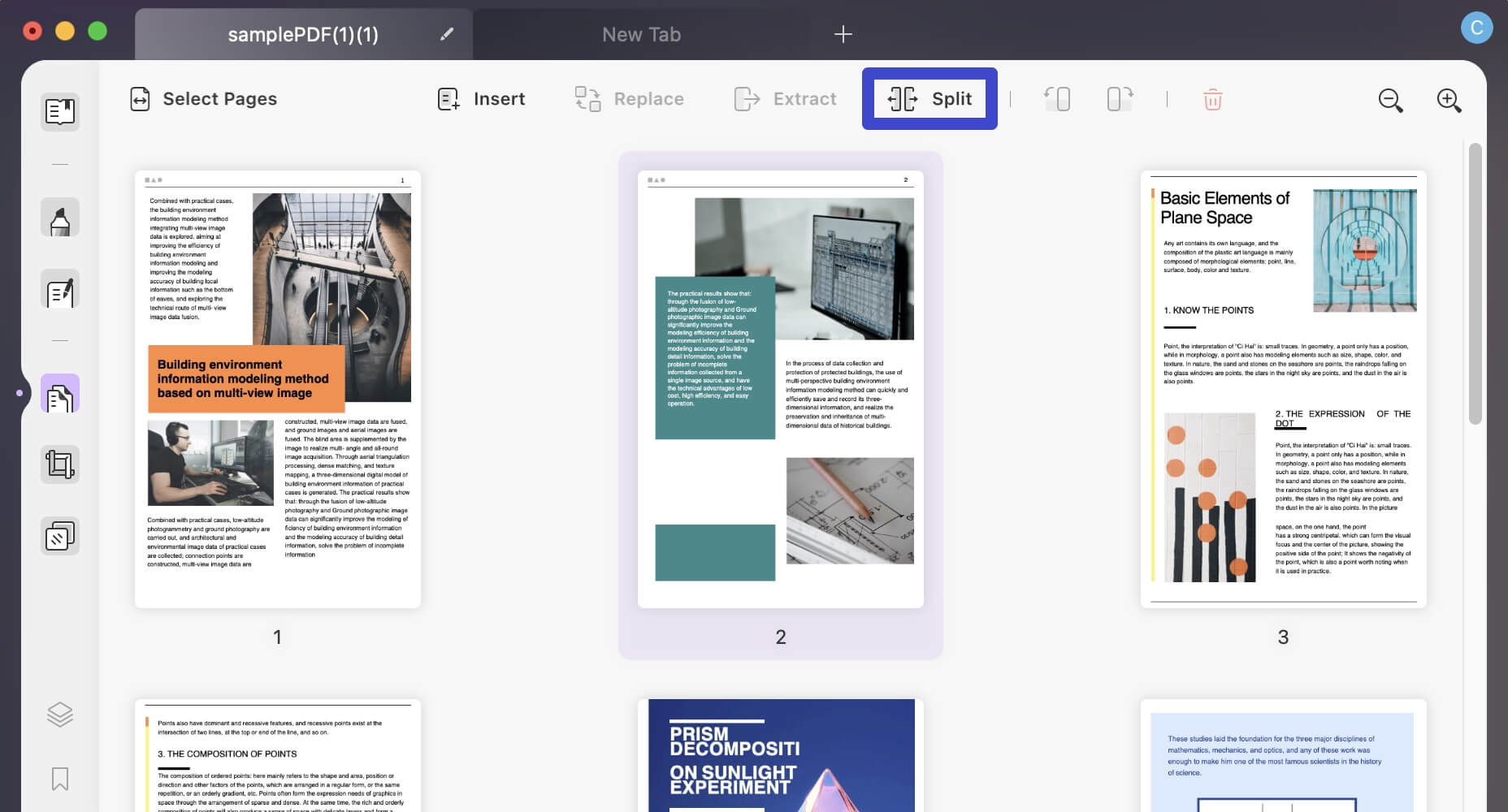1508x812 pixels.
Task: Select the Composition of Points page thumbnail
Action: coord(278,756)
